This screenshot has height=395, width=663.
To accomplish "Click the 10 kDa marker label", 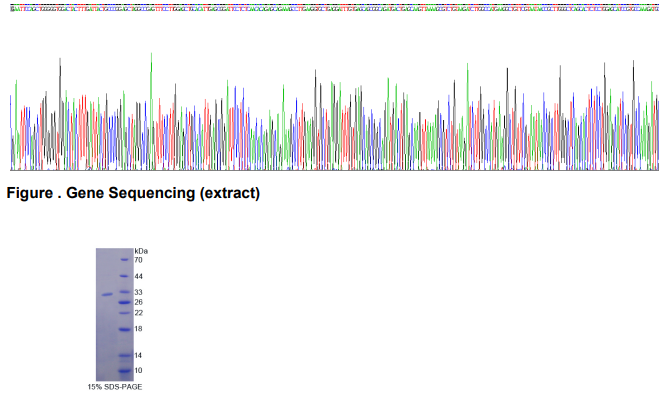I will (138, 370).
